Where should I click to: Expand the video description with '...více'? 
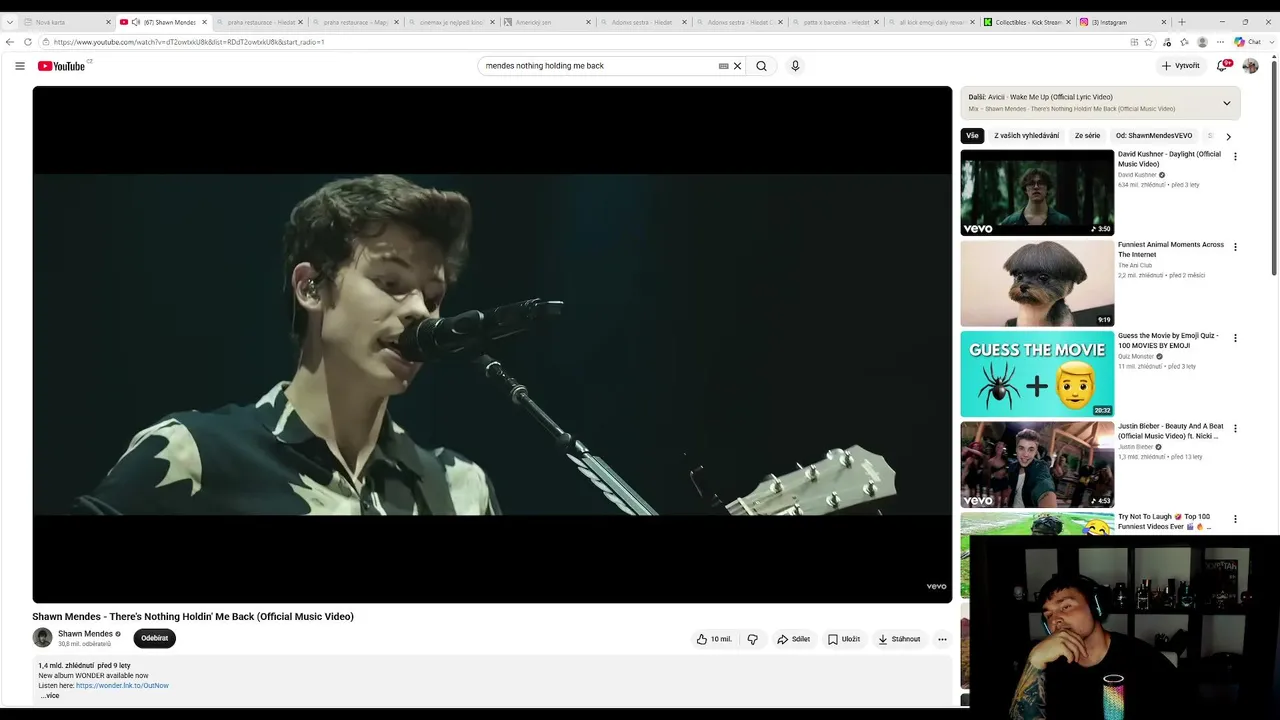(x=50, y=695)
